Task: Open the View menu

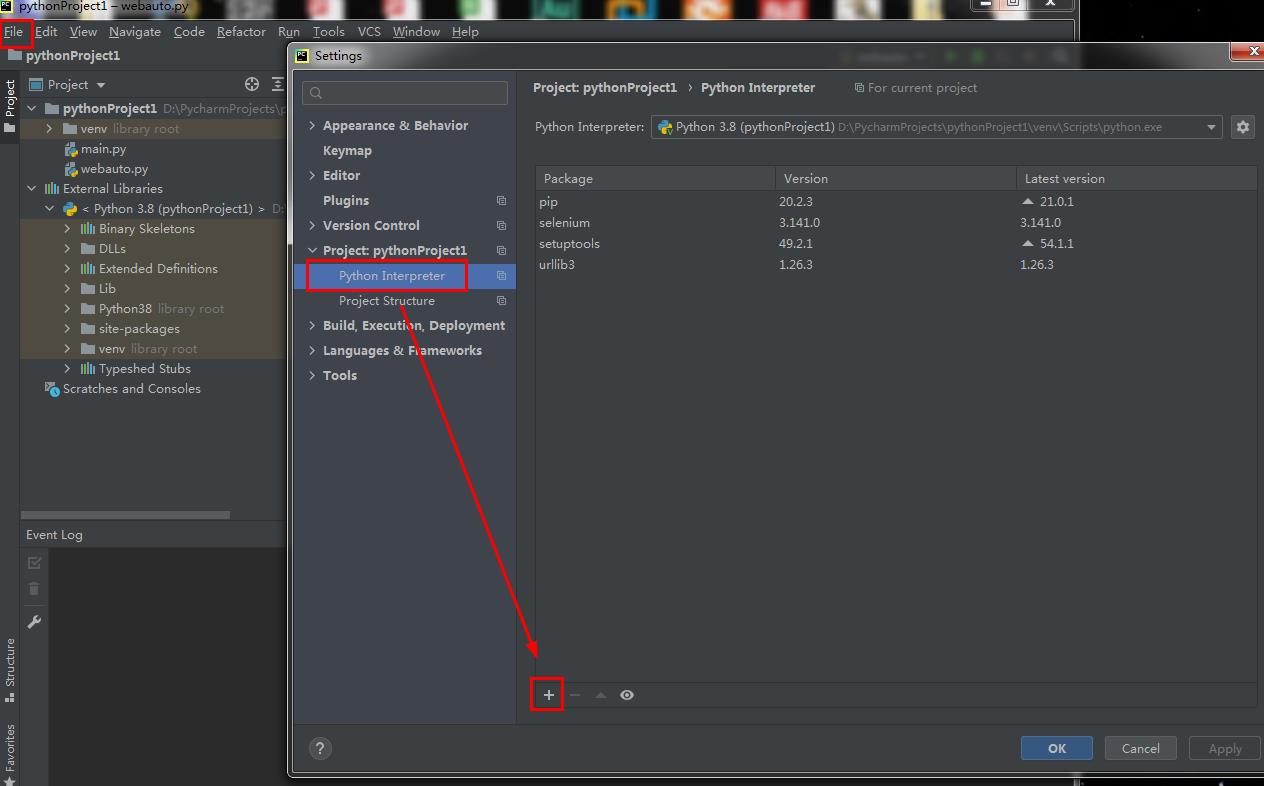Action: (x=83, y=31)
